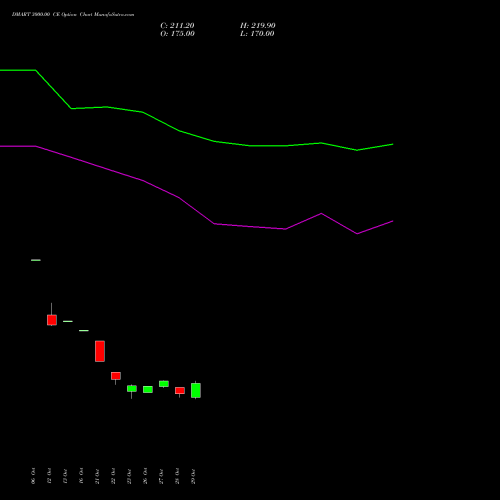Click the green candle for 26 Oct

pos(148,389)
